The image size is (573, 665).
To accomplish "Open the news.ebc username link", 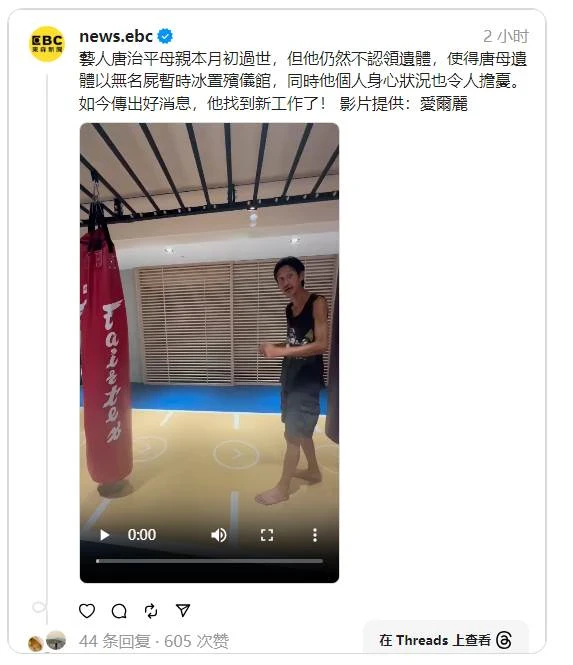I will coord(116,36).
